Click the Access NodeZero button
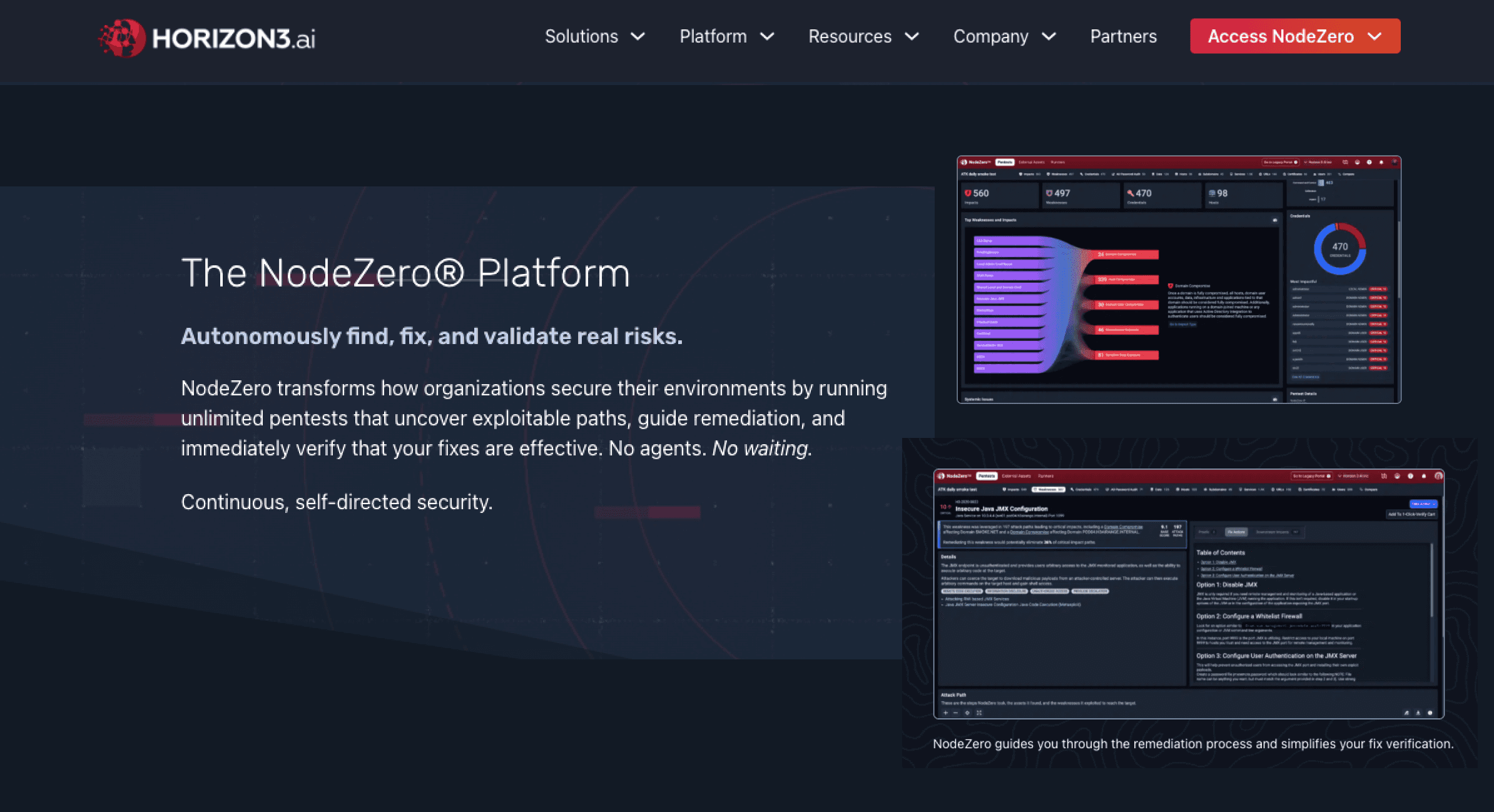The height and width of the screenshot is (812, 1494). (1294, 36)
